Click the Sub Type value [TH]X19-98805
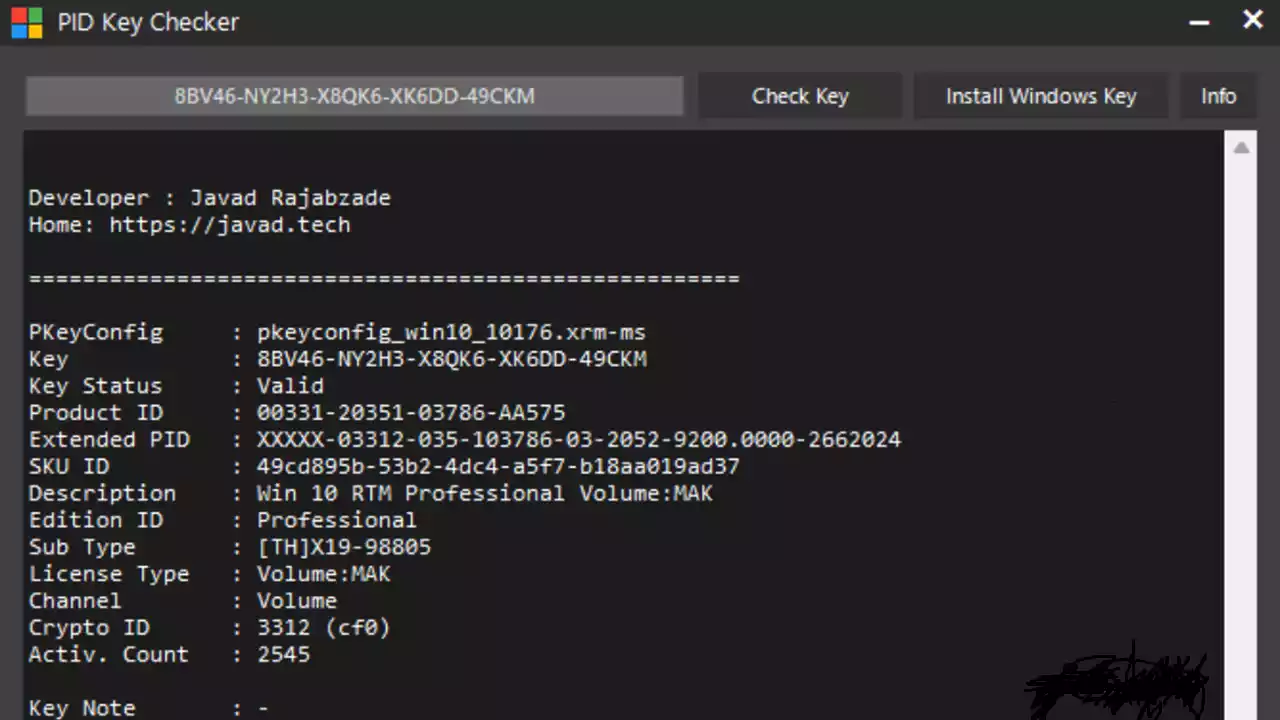Viewport: 1280px width, 720px height. [344, 547]
